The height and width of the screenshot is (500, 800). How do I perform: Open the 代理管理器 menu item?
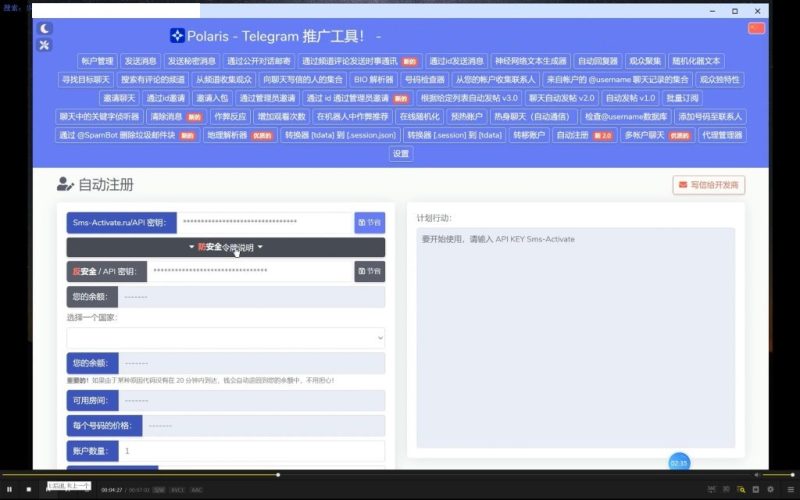[x=722, y=135]
